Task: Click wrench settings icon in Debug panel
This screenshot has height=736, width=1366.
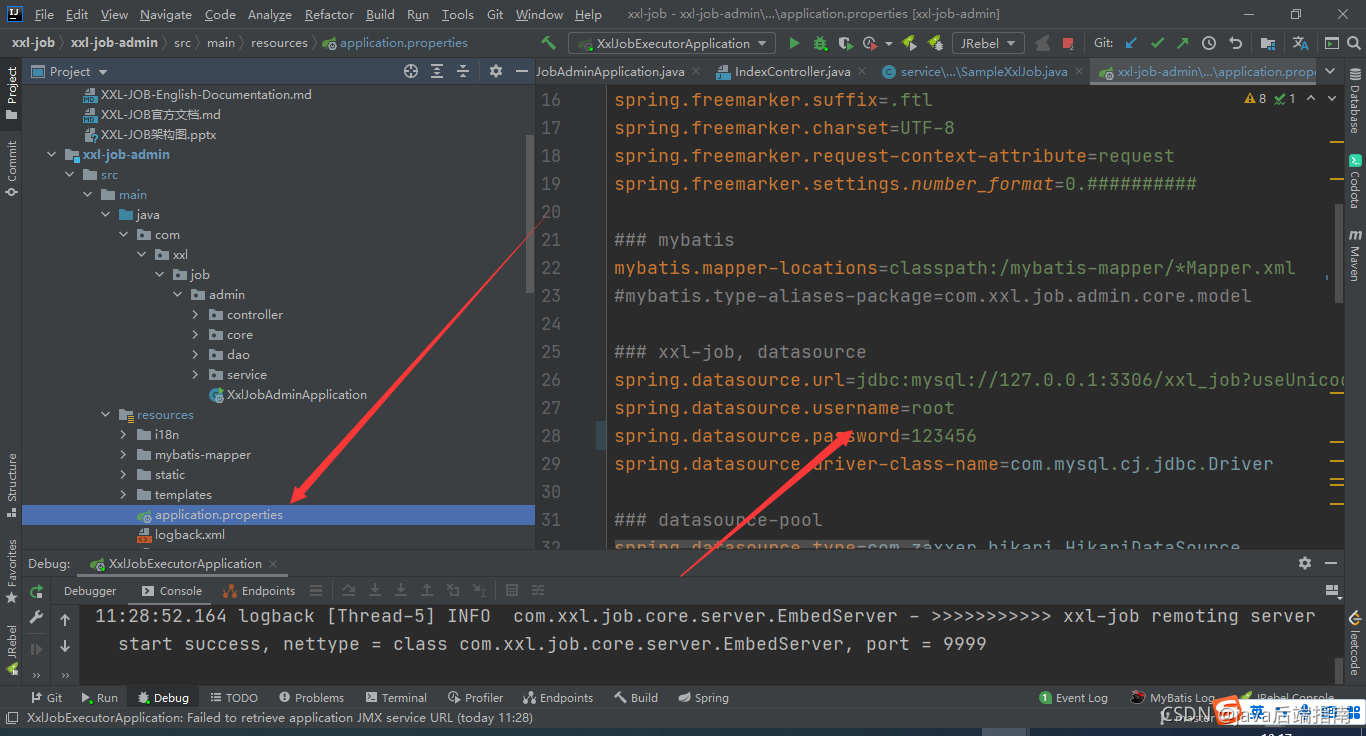Action: click(37, 619)
